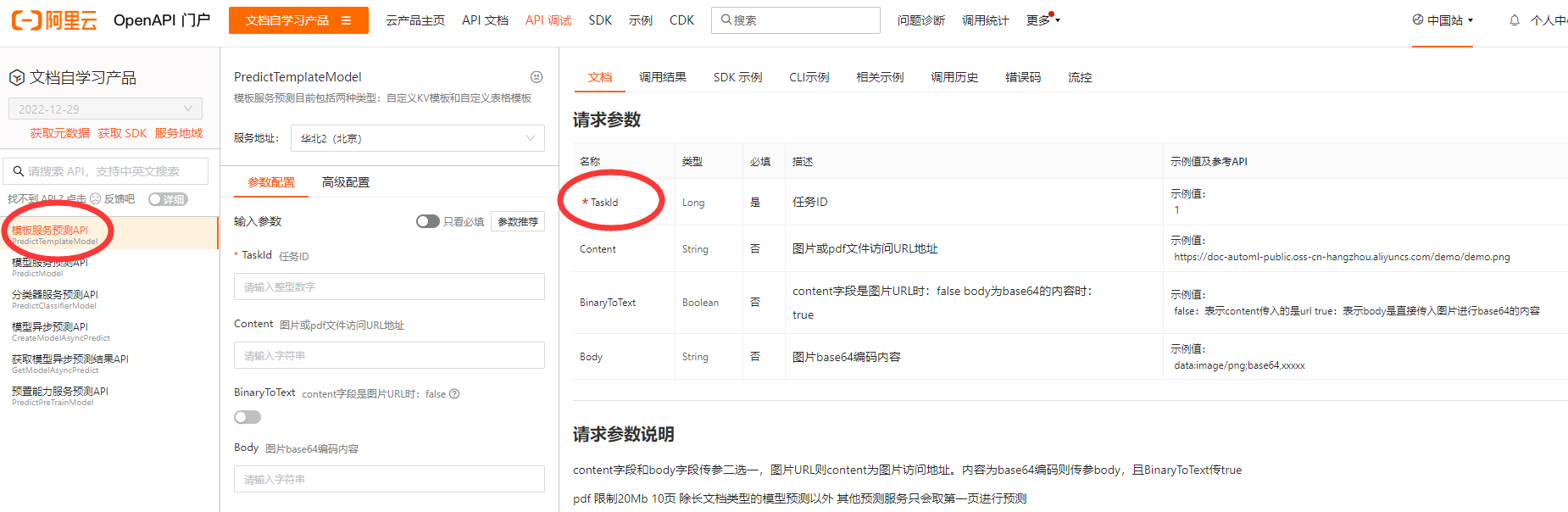Open the 服务地域 link
This screenshot has height=512, width=1568.
tap(179, 133)
